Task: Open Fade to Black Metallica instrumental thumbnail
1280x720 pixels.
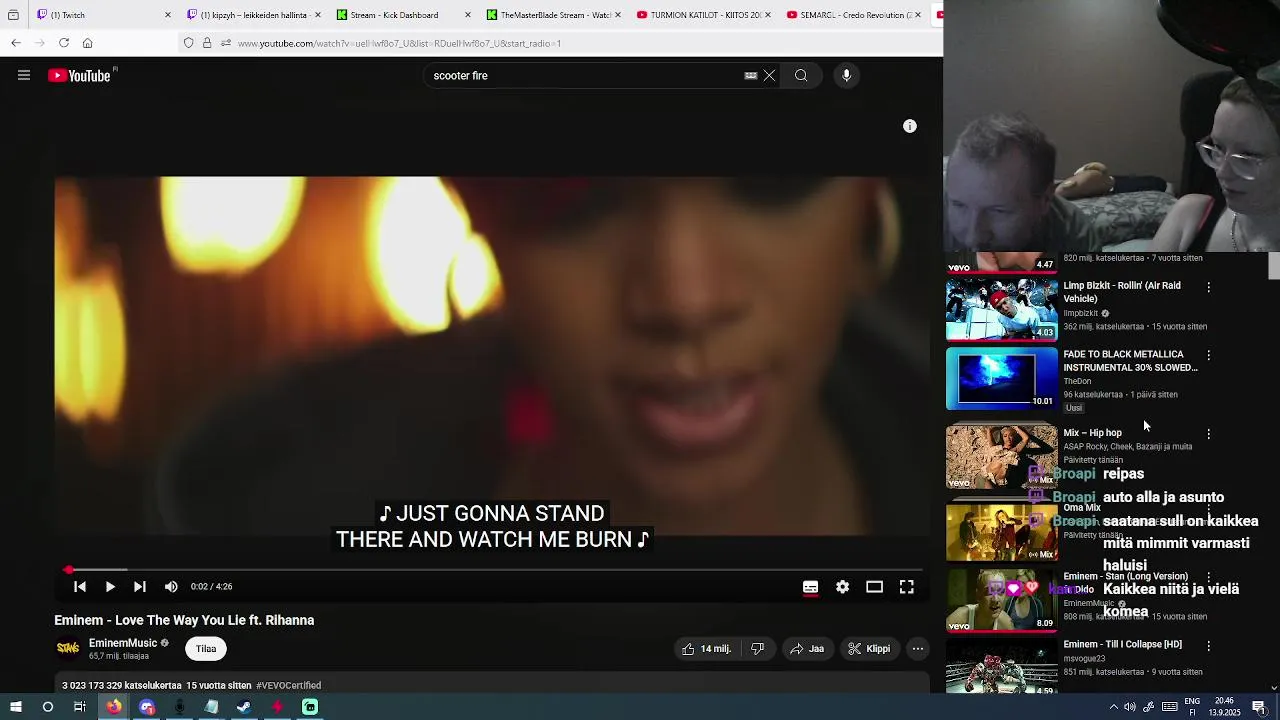Action: [1002, 379]
